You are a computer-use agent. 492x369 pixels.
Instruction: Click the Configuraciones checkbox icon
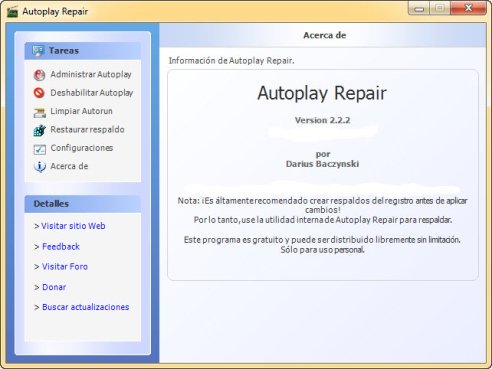(40, 149)
